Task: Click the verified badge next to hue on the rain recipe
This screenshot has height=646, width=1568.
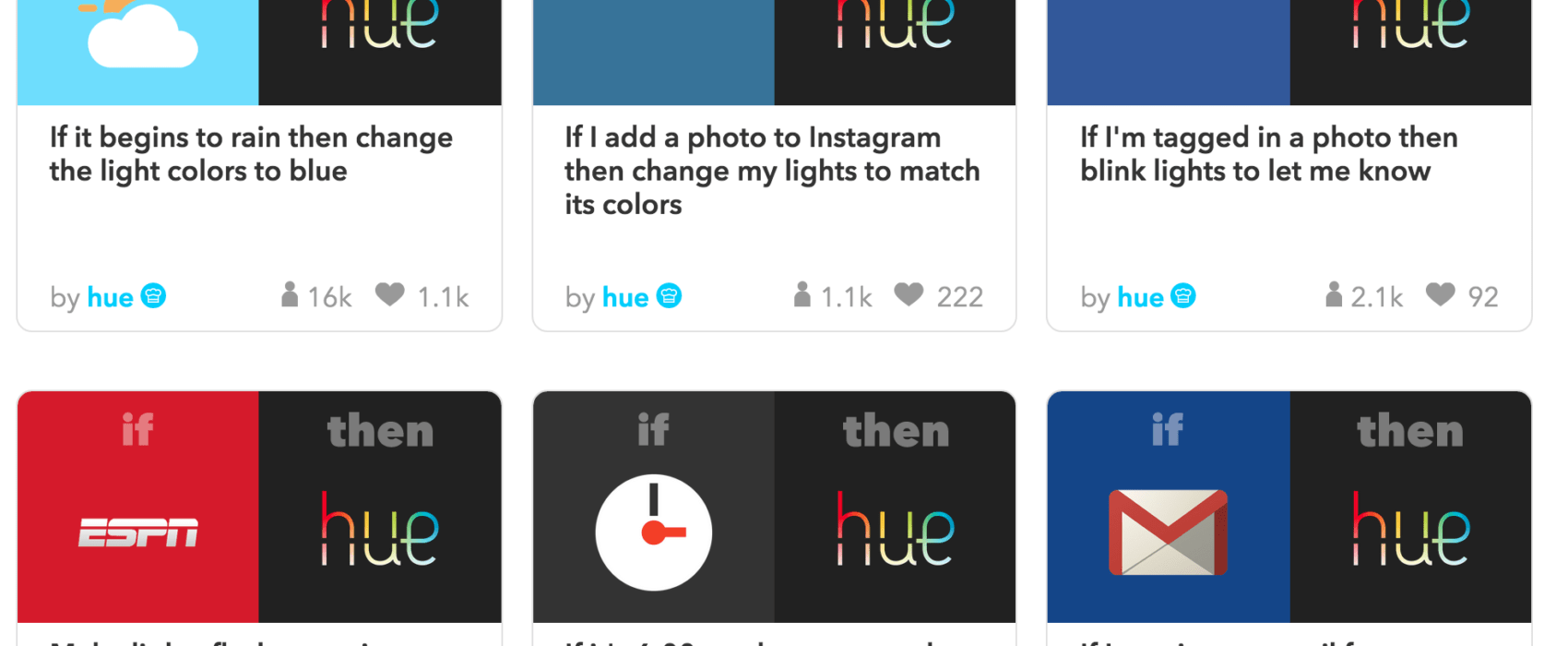Action: click(x=154, y=296)
